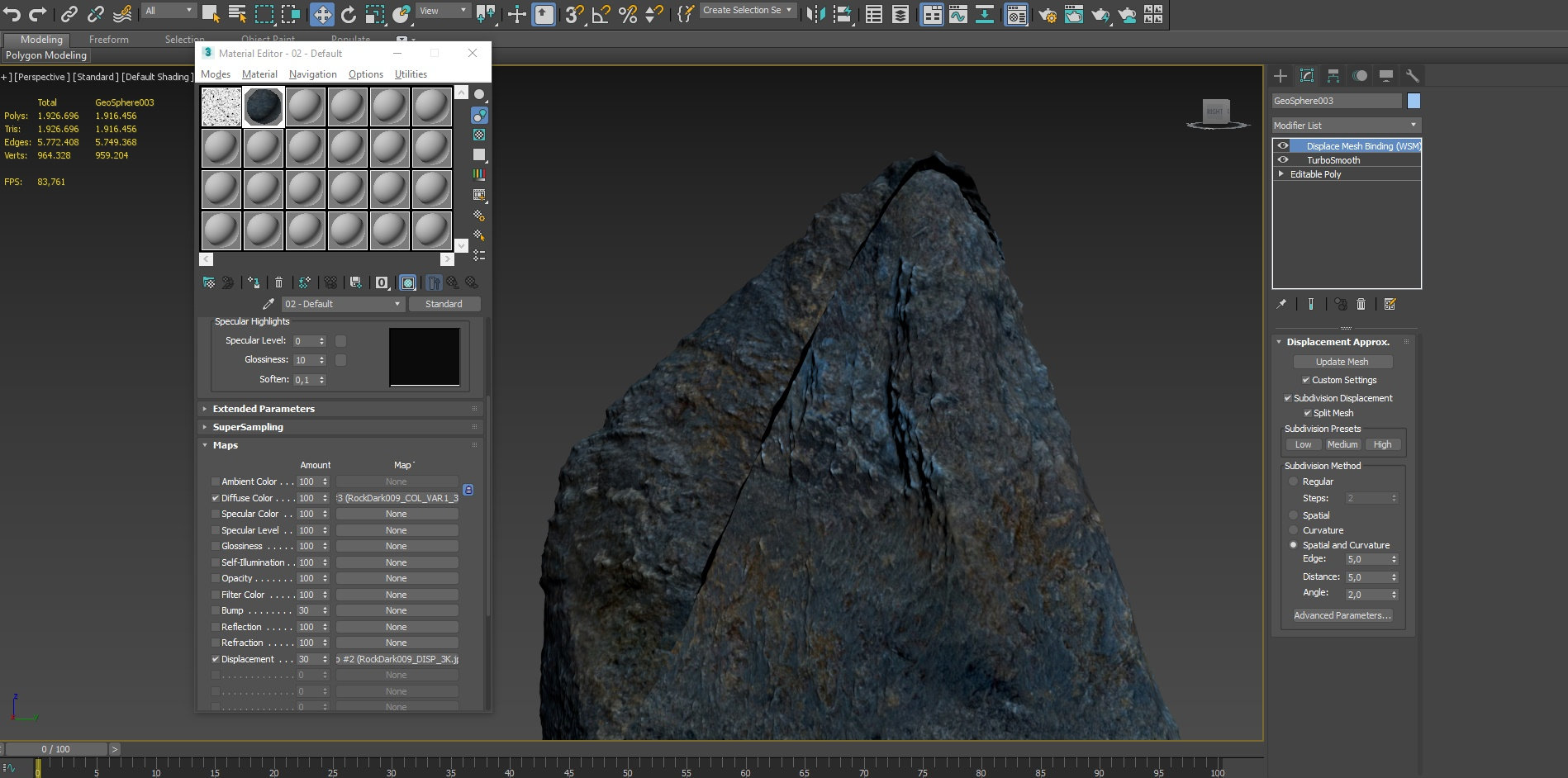This screenshot has height=778, width=1568.
Task: Toggle Subdivision Displacement checkbox
Action: pyautogui.click(x=1288, y=398)
